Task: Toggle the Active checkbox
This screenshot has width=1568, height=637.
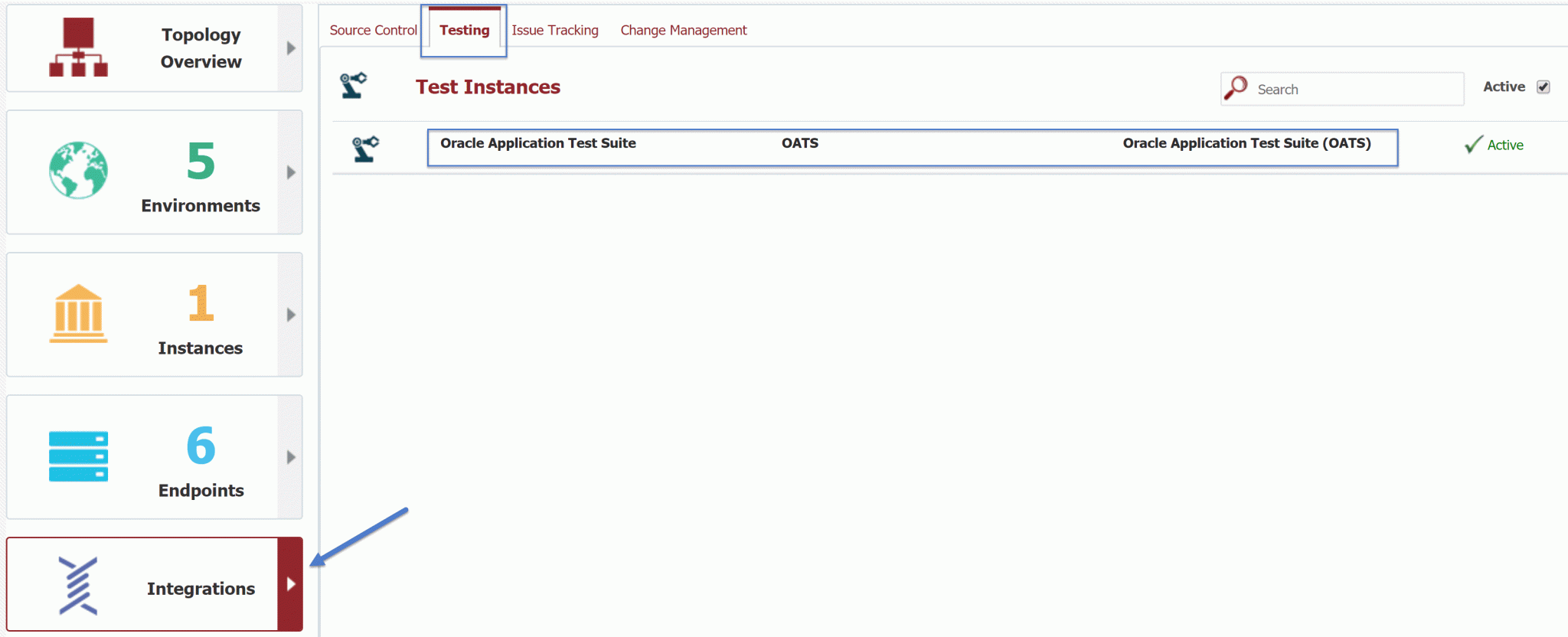Action: tap(1543, 87)
